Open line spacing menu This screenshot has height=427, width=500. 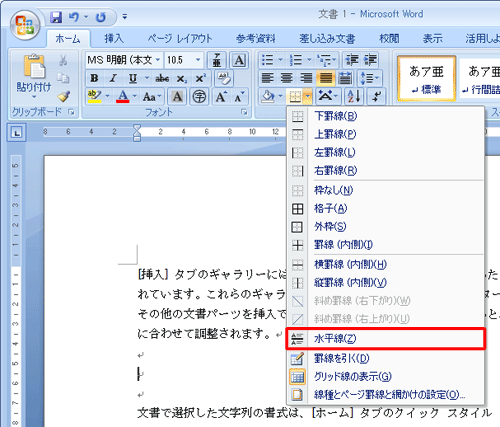click(x=370, y=79)
